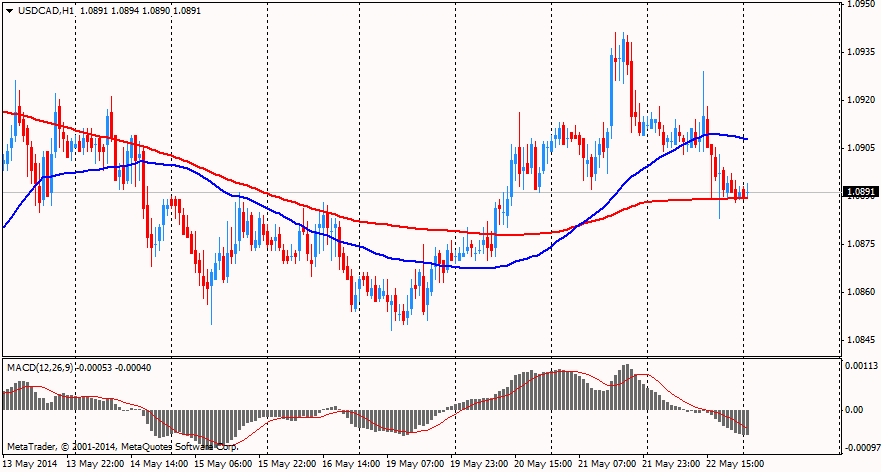Click the 13 May 2014 time label

click(31, 464)
